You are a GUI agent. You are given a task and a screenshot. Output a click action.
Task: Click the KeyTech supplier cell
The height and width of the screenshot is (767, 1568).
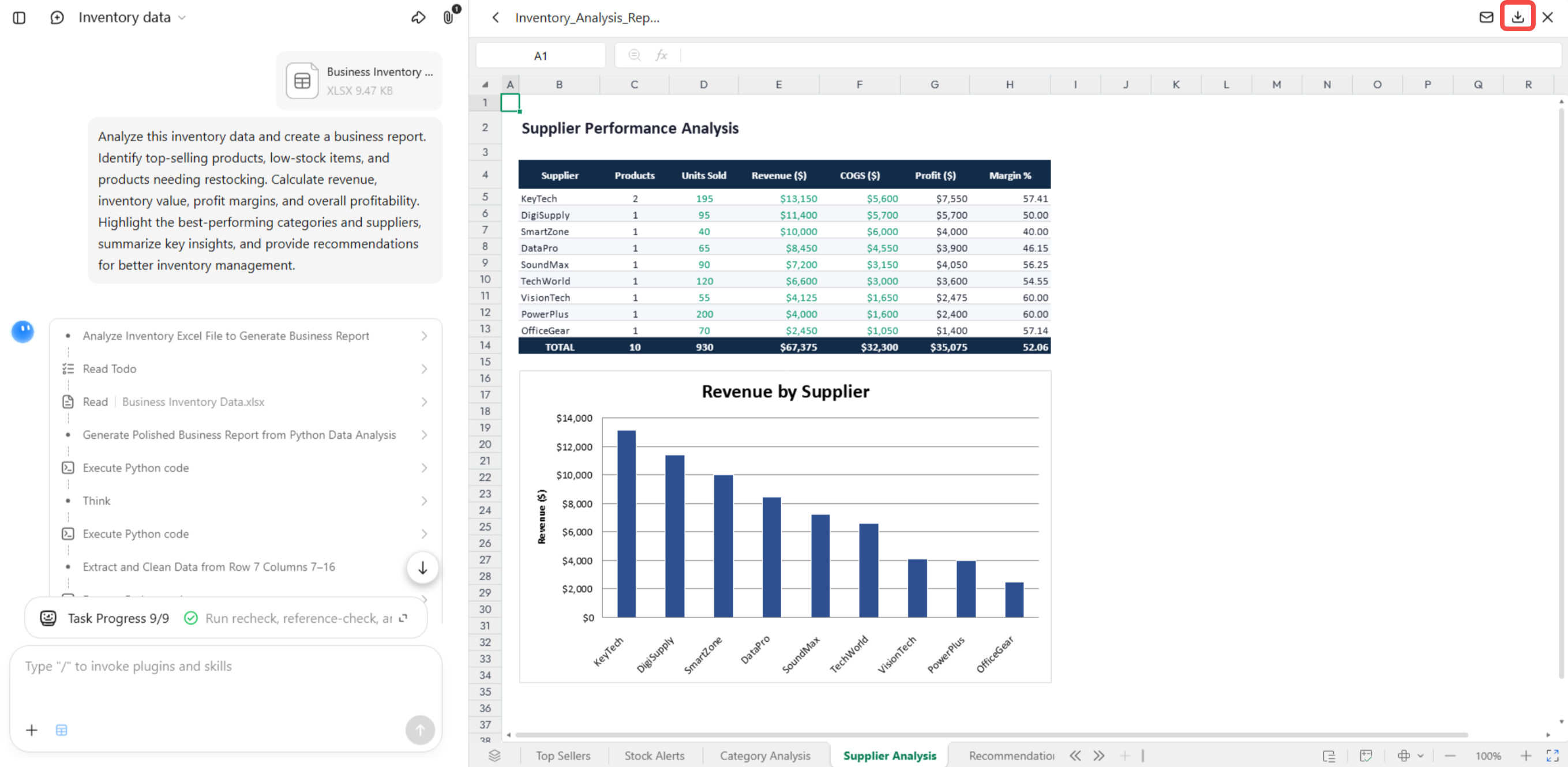click(x=560, y=199)
